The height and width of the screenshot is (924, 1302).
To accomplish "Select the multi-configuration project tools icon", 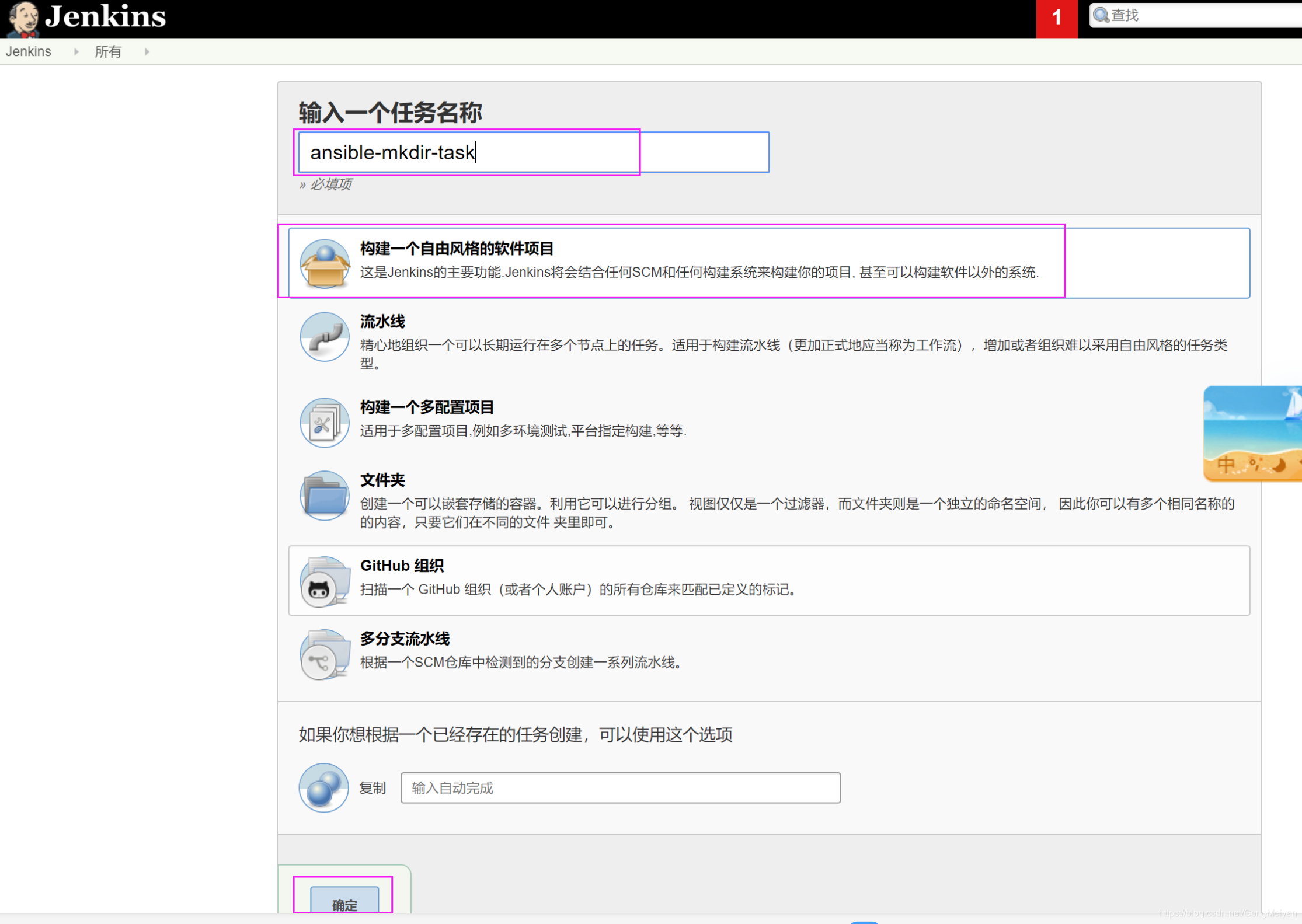I will click(x=325, y=423).
